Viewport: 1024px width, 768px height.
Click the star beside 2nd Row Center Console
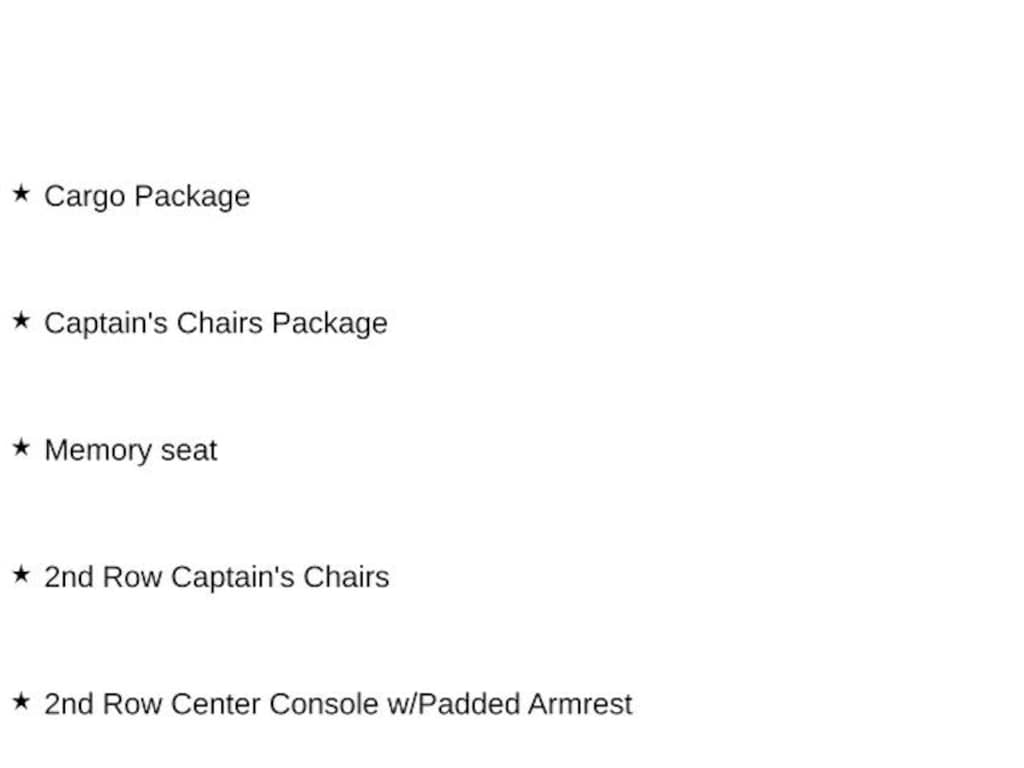[x=21, y=701]
